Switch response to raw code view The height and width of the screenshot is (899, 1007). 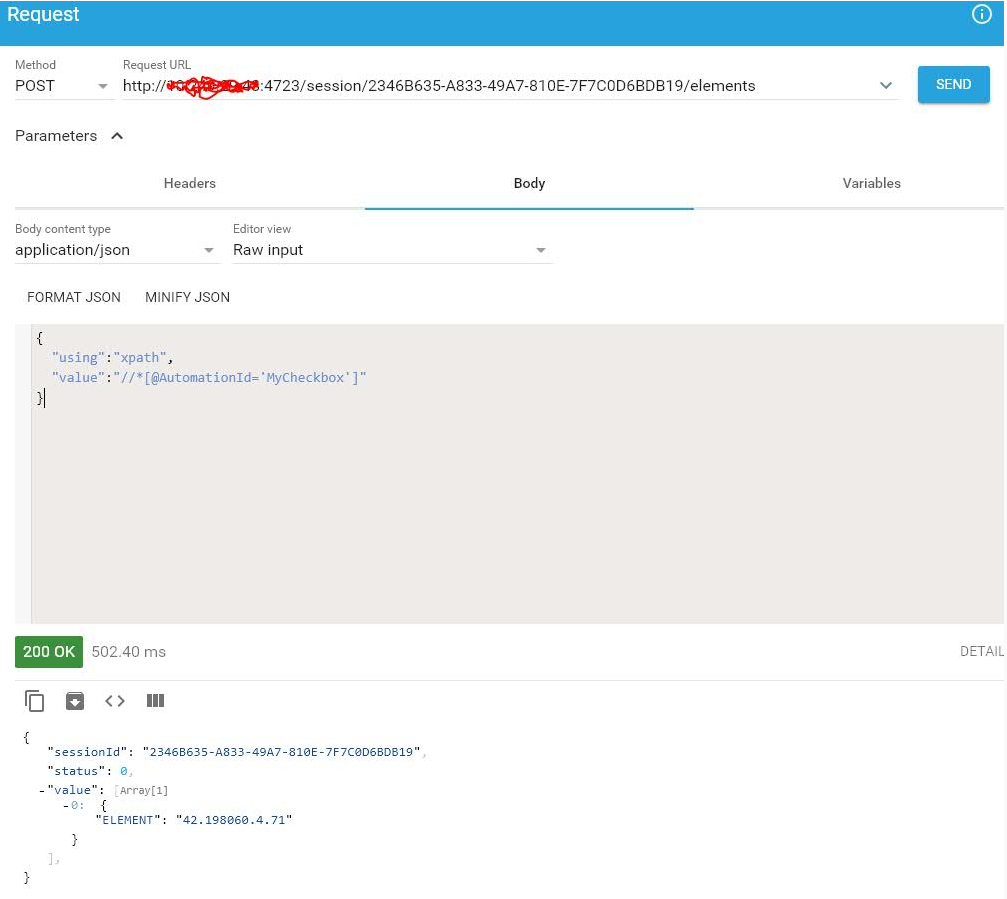pyautogui.click(x=114, y=701)
